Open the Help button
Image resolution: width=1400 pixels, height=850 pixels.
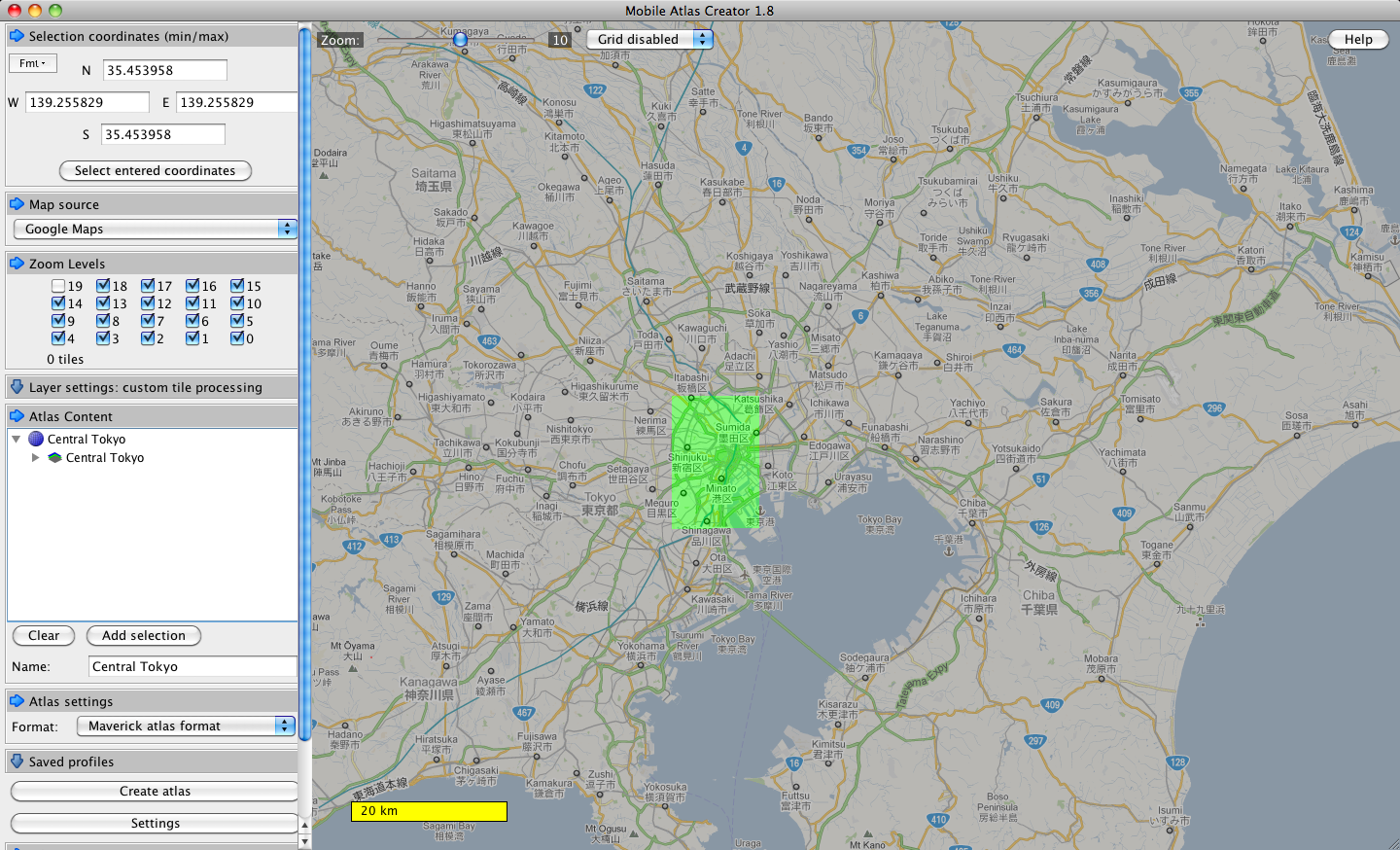click(1358, 39)
